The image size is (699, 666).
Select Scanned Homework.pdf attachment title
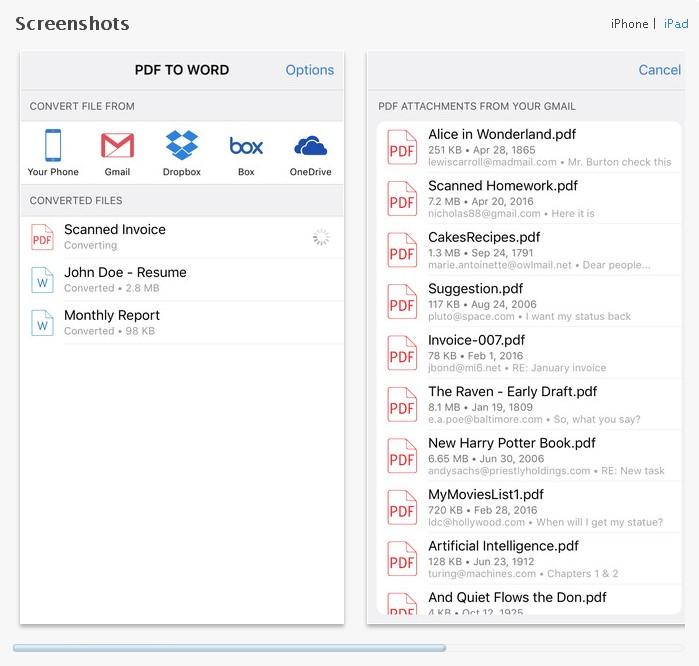[503, 185]
